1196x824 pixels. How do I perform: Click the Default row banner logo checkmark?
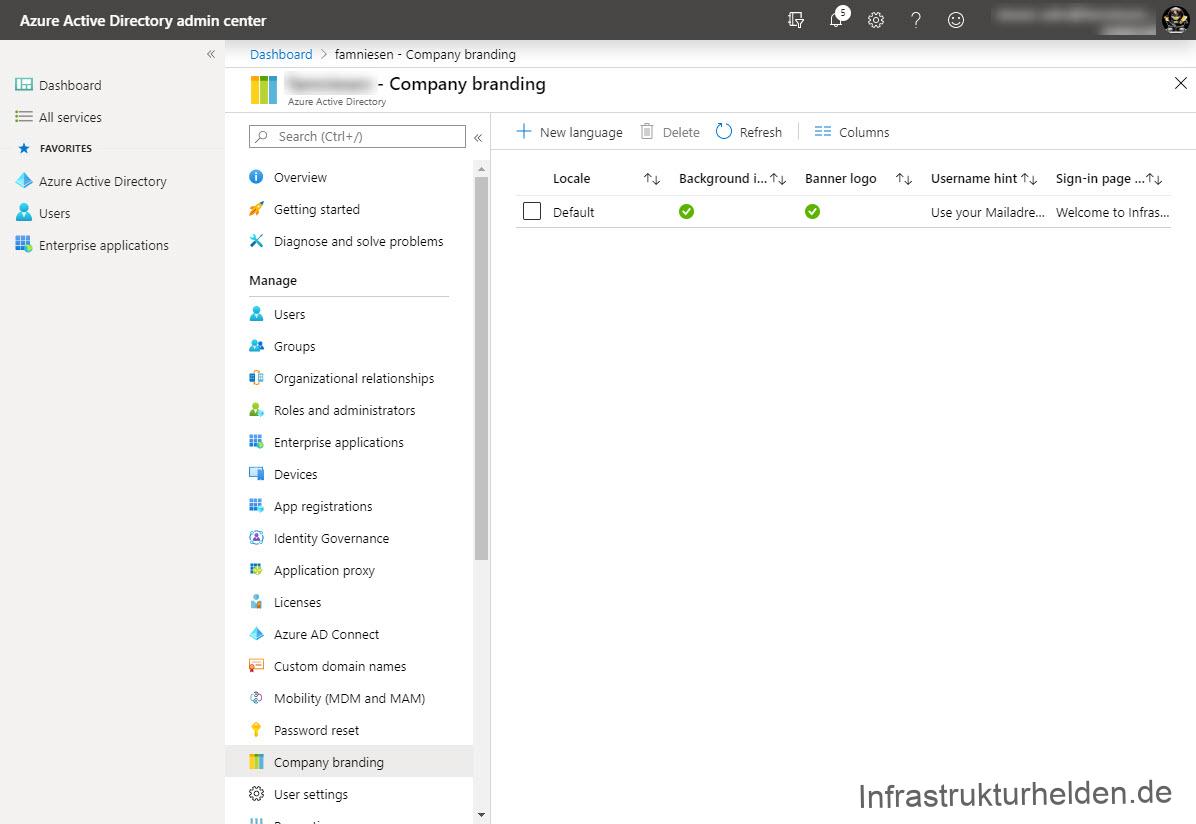(x=812, y=211)
